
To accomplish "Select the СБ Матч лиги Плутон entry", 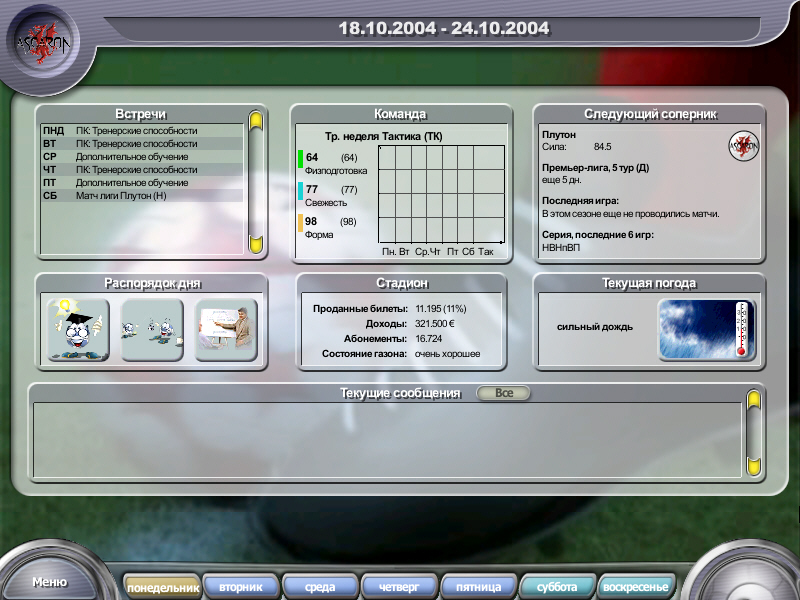I will tap(140, 196).
